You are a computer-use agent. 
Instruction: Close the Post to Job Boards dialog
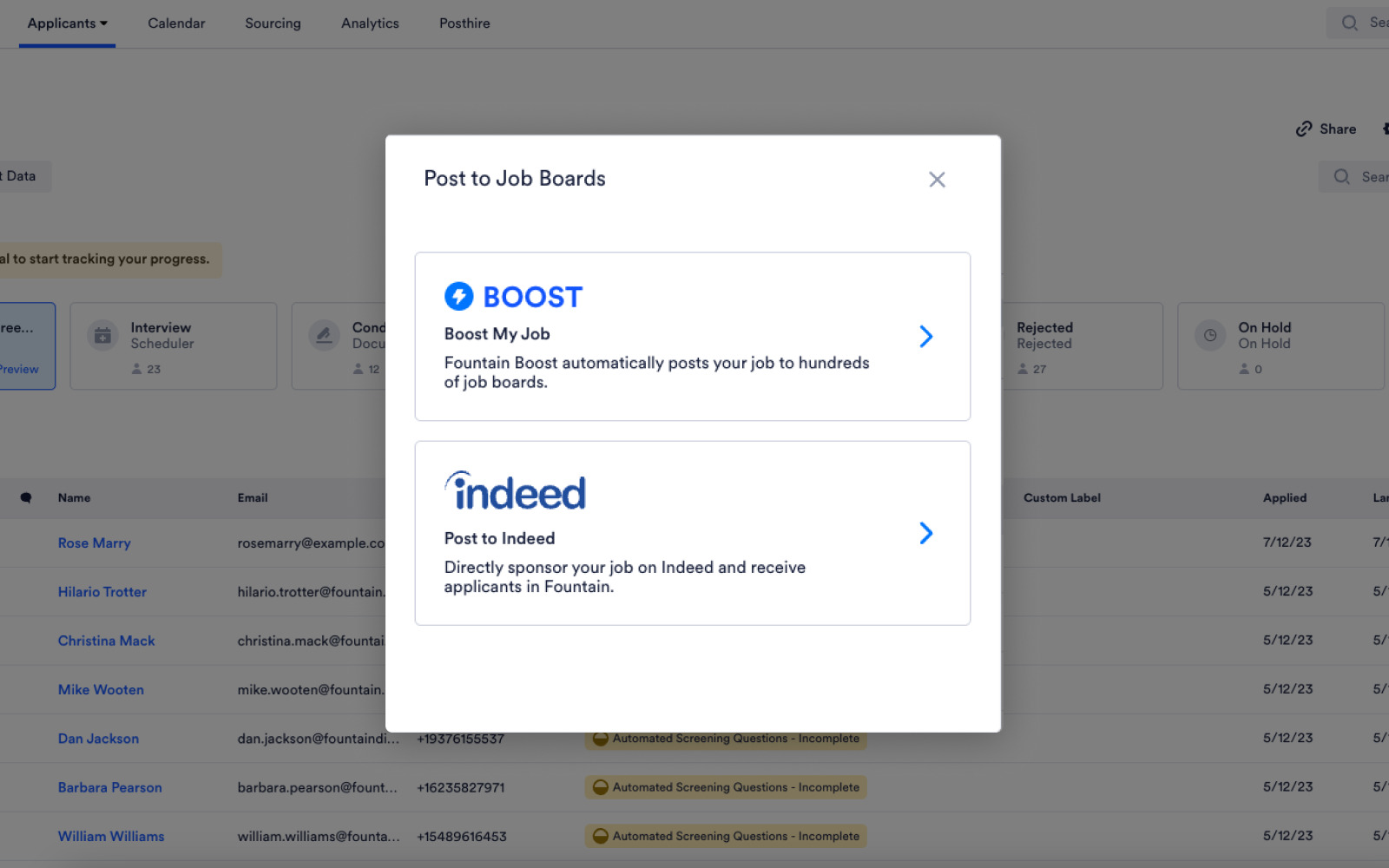(937, 180)
